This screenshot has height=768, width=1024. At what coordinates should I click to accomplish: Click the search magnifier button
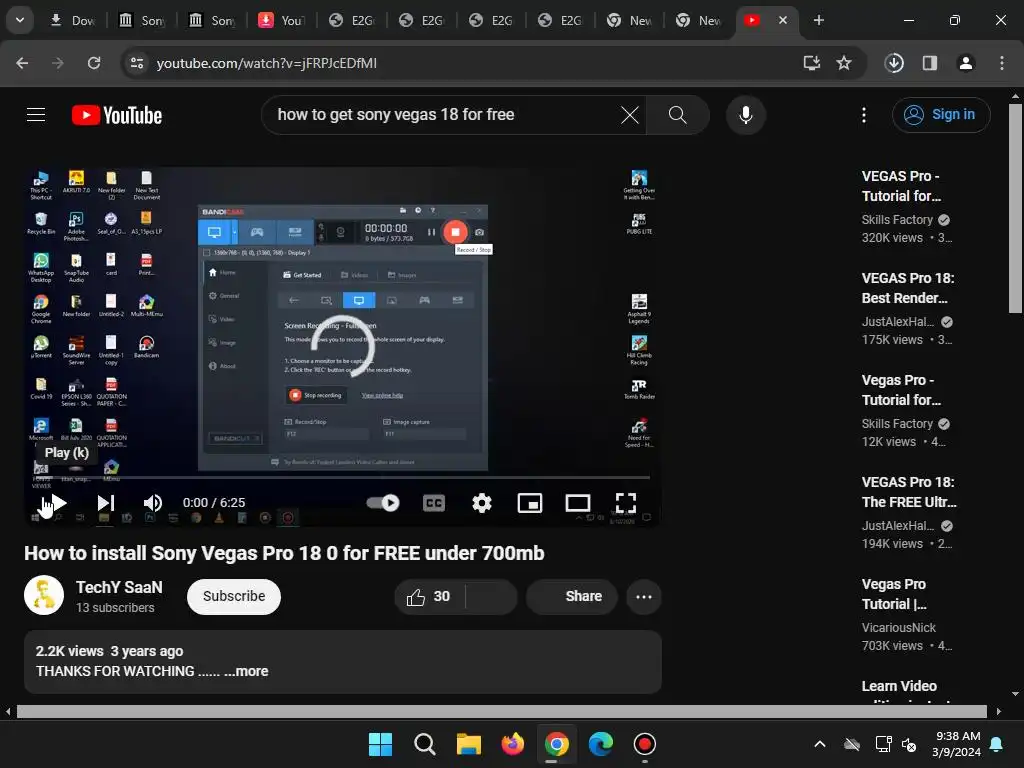point(677,115)
